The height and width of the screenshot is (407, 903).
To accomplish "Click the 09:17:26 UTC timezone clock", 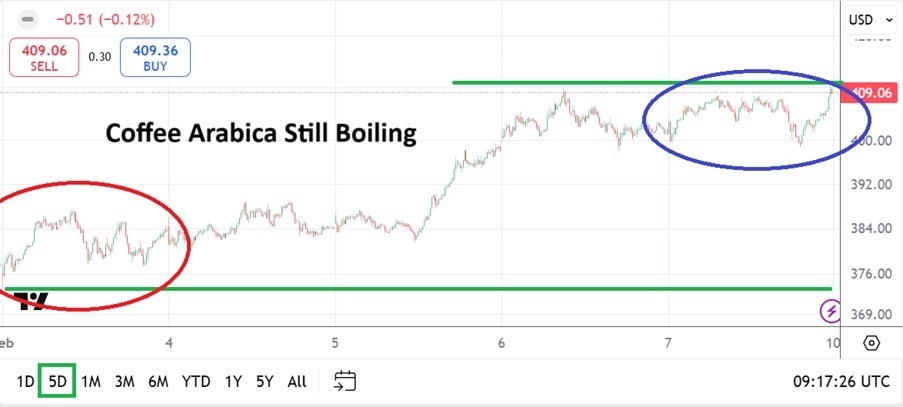I will tap(839, 381).
